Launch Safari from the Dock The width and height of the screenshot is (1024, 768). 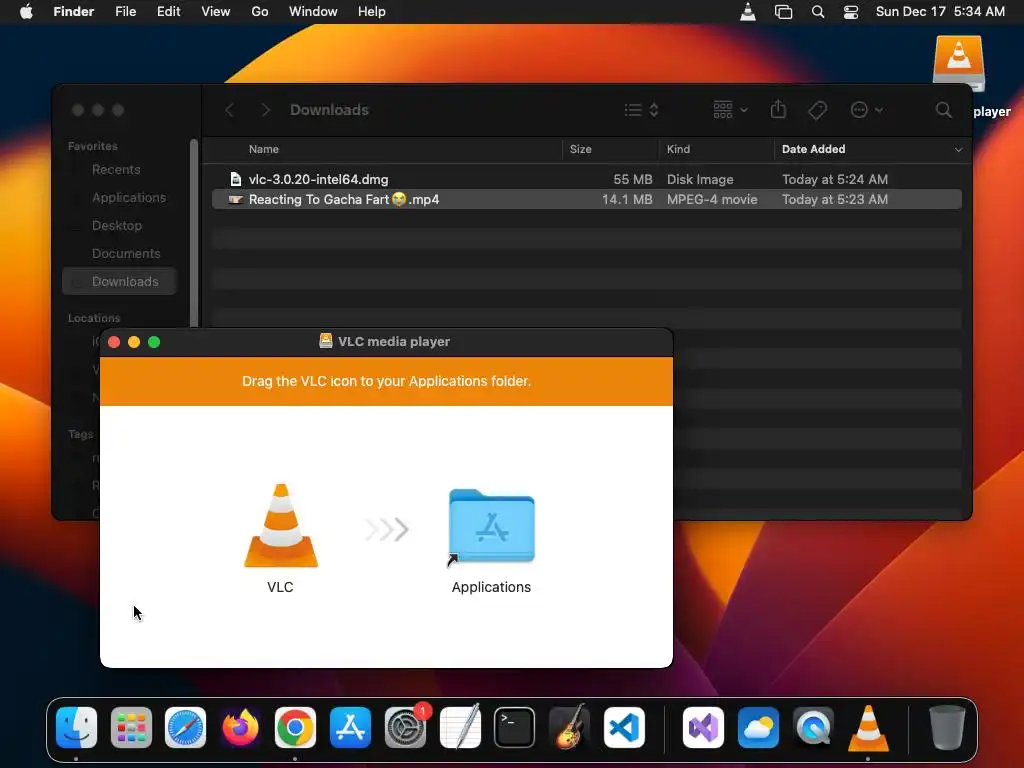pos(185,727)
